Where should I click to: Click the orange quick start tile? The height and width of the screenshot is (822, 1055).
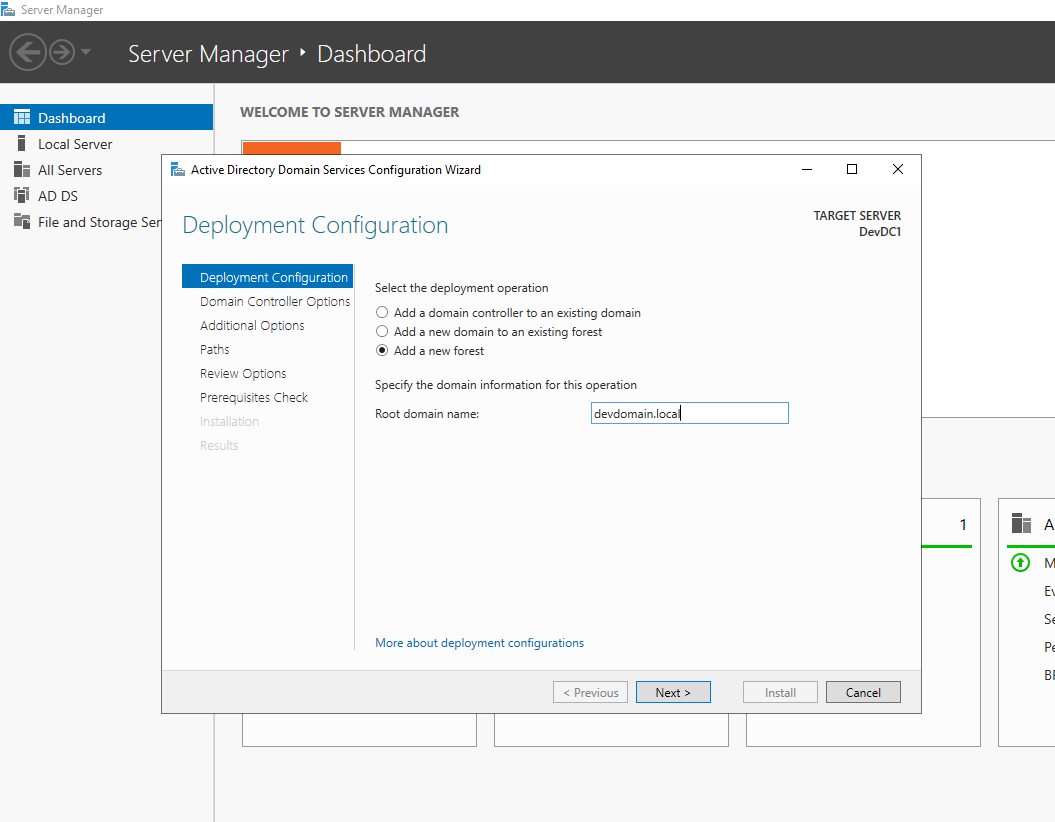pos(291,148)
